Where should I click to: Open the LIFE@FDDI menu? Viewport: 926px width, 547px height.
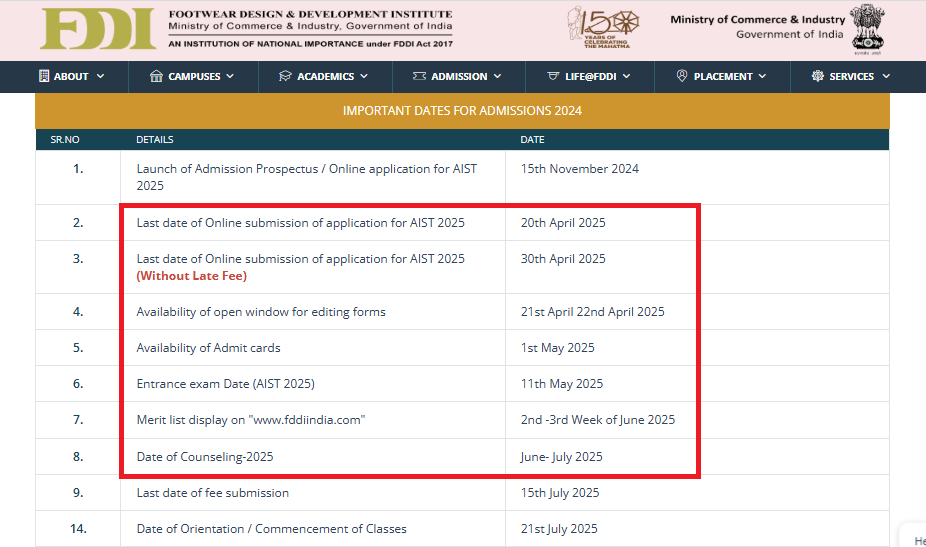pyautogui.click(x=590, y=76)
